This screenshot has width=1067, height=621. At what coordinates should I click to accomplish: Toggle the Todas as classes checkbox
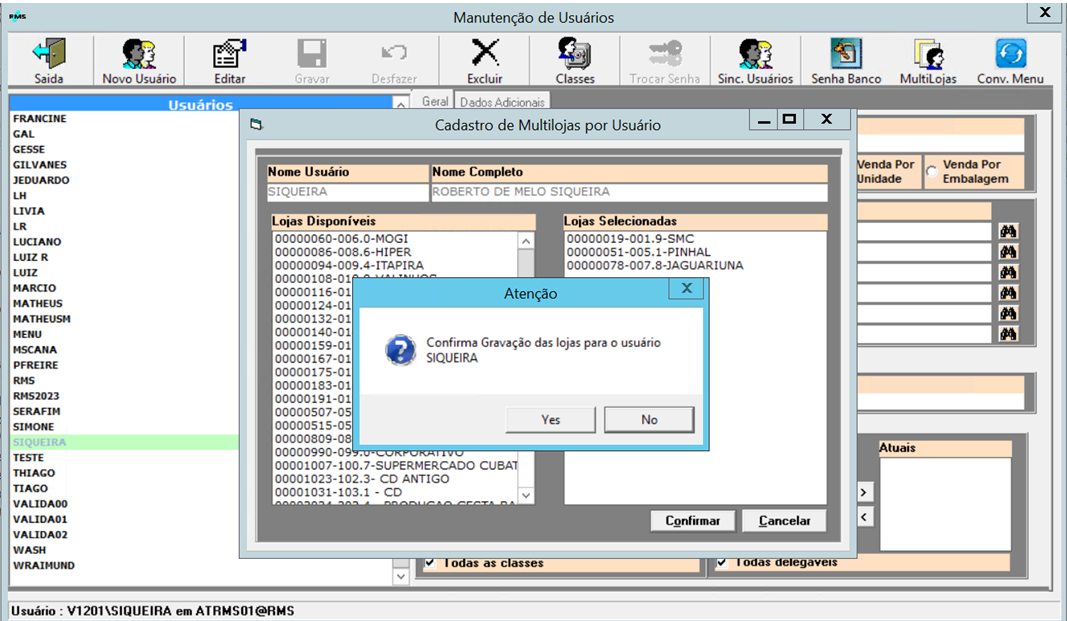tap(430, 563)
